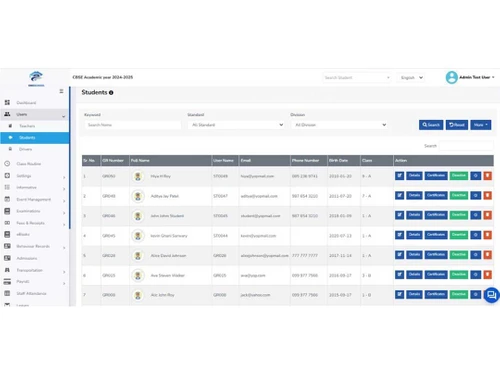Screen dimensions: 500x375
Task: Select Students item in sidebar
Action: pos(35,138)
